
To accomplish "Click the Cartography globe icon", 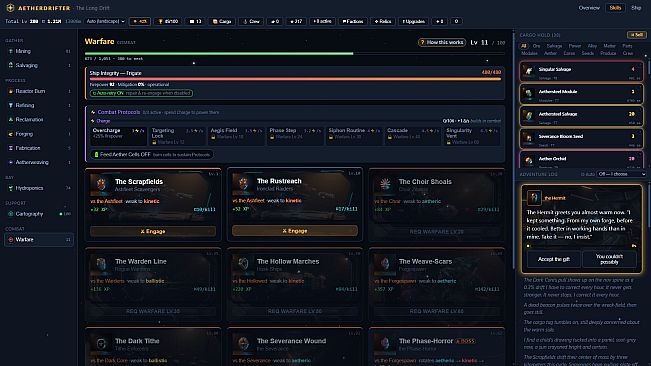I will coord(11,214).
